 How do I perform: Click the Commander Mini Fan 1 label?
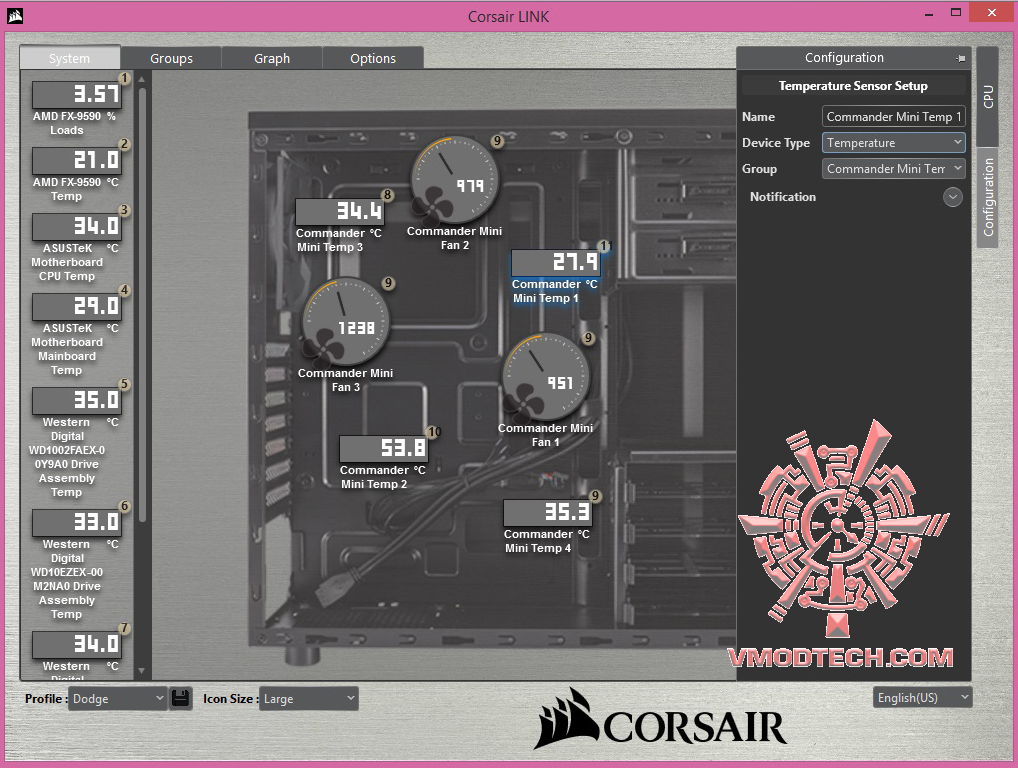click(x=545, y=435)
